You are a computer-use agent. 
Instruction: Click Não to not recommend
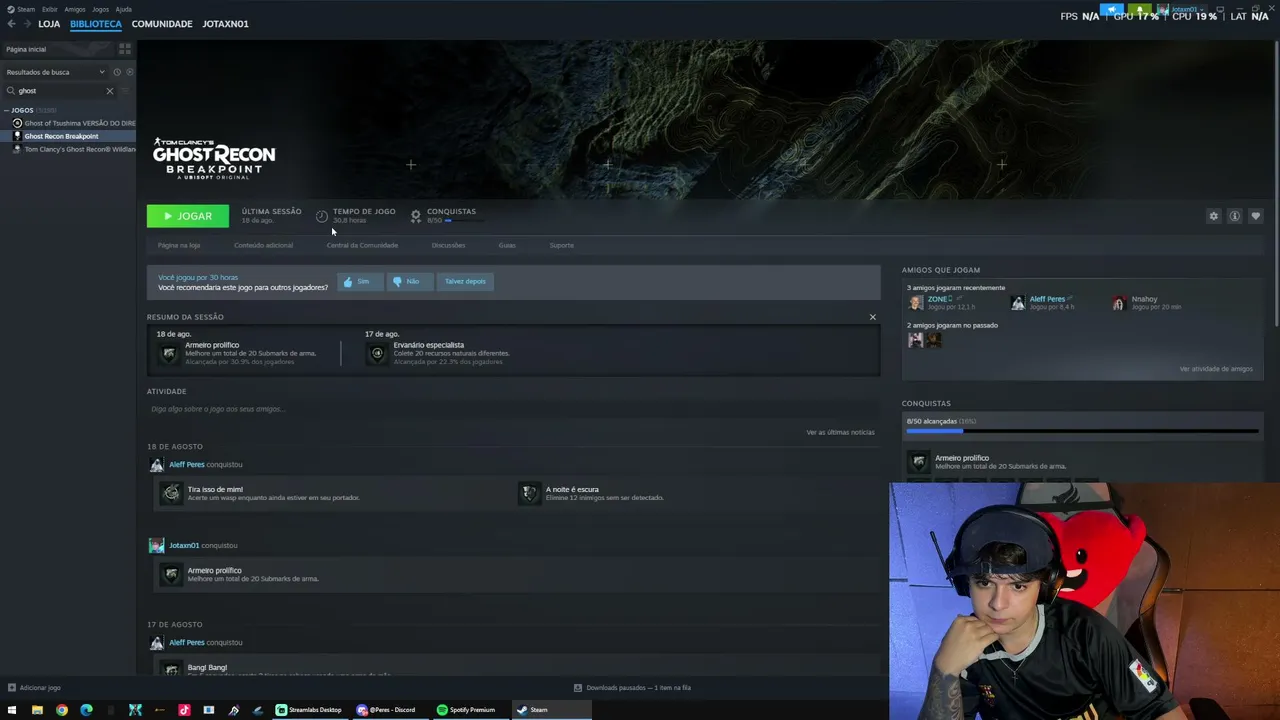point(408,282)
